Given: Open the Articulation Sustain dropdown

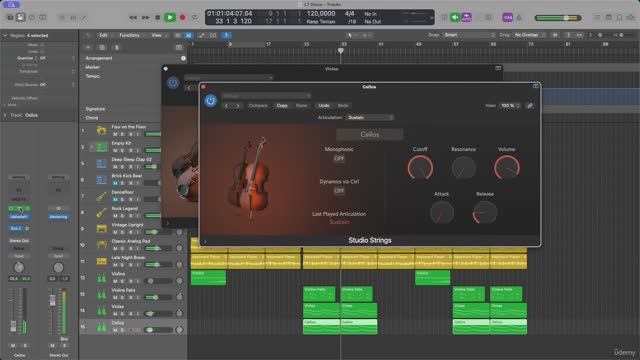Looking at the screenshot, I should coord(370,118).
